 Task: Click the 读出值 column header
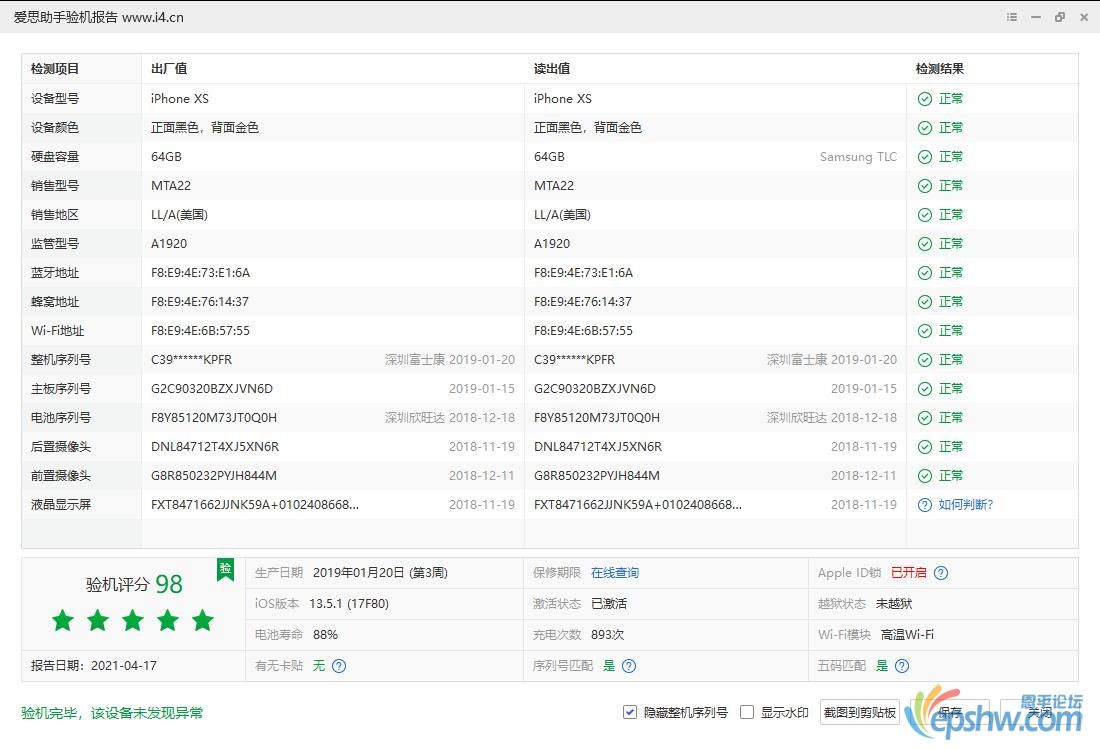coord(552,69)
